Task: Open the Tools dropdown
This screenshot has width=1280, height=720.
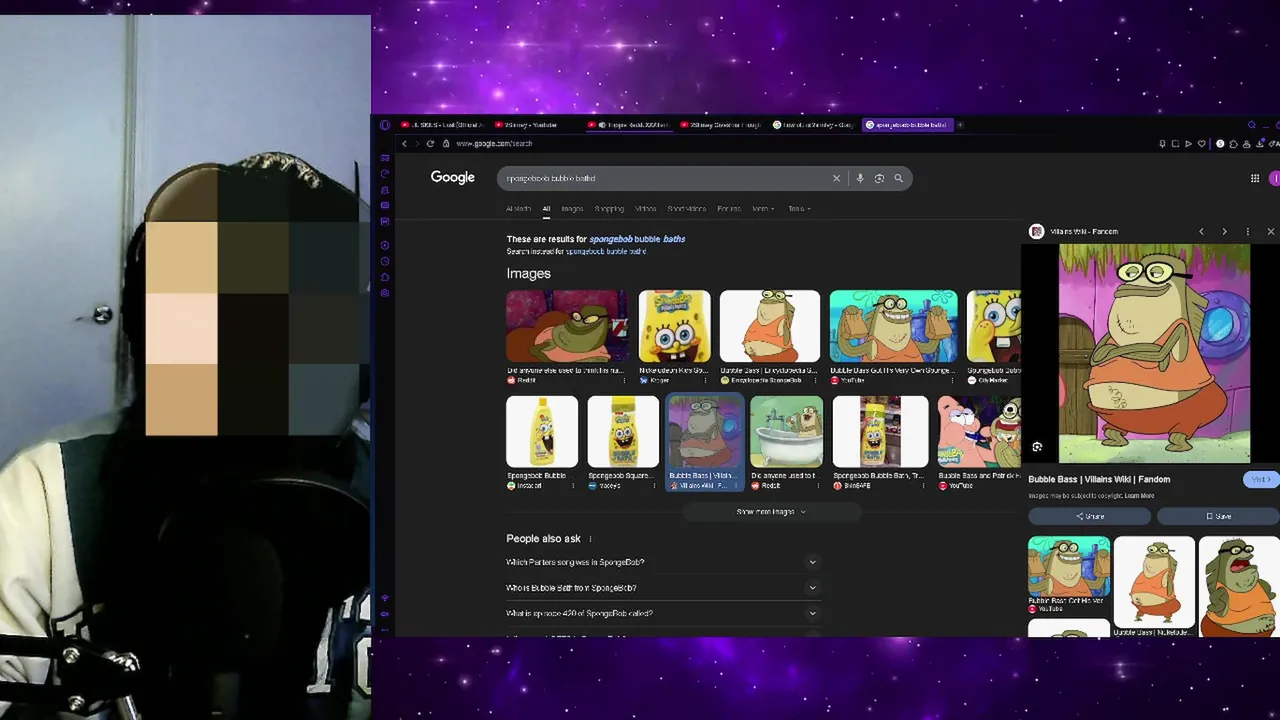Action: [x=799, y=209]
